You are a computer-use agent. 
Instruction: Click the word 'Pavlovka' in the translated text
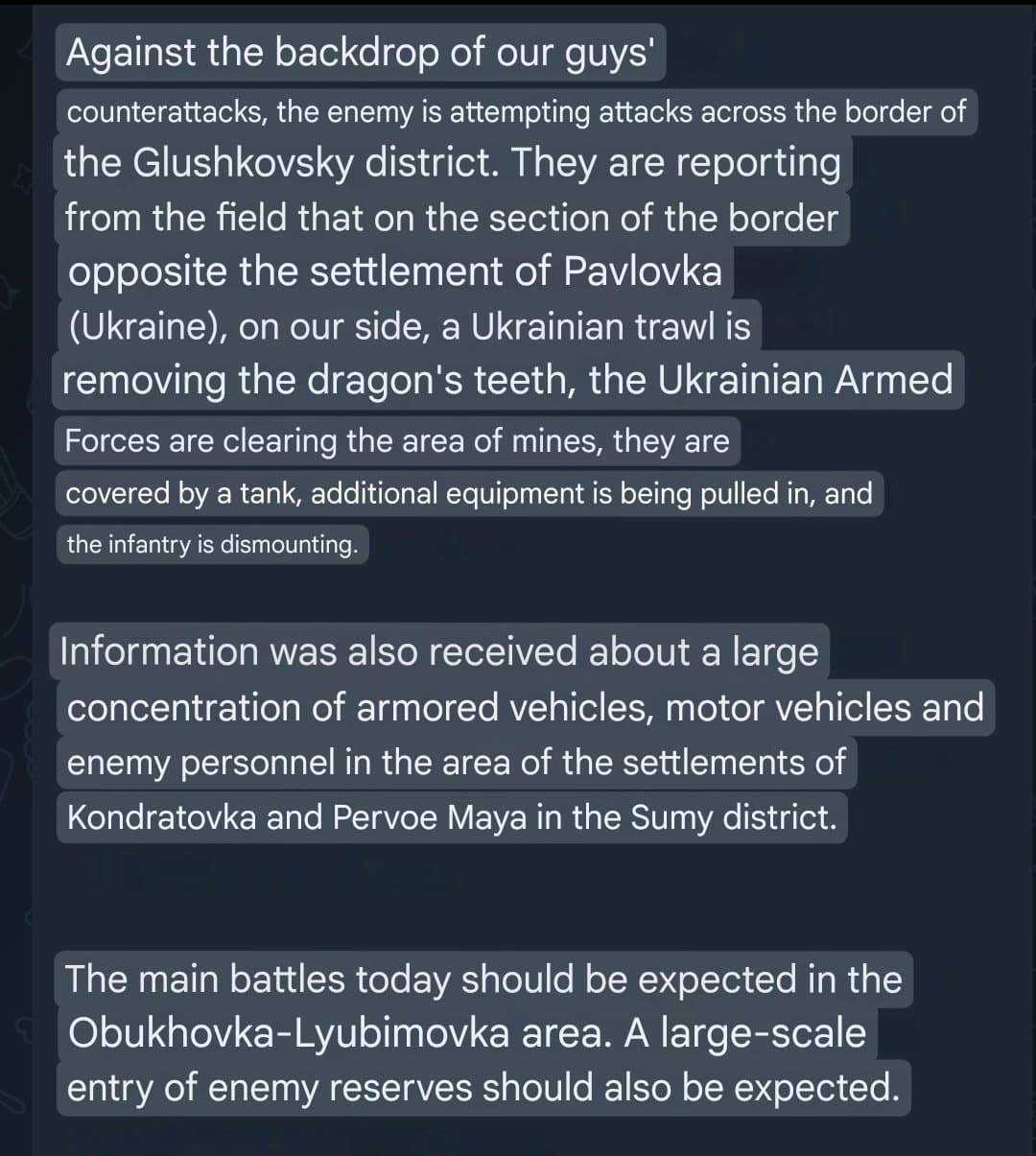[x=642, y=272]
